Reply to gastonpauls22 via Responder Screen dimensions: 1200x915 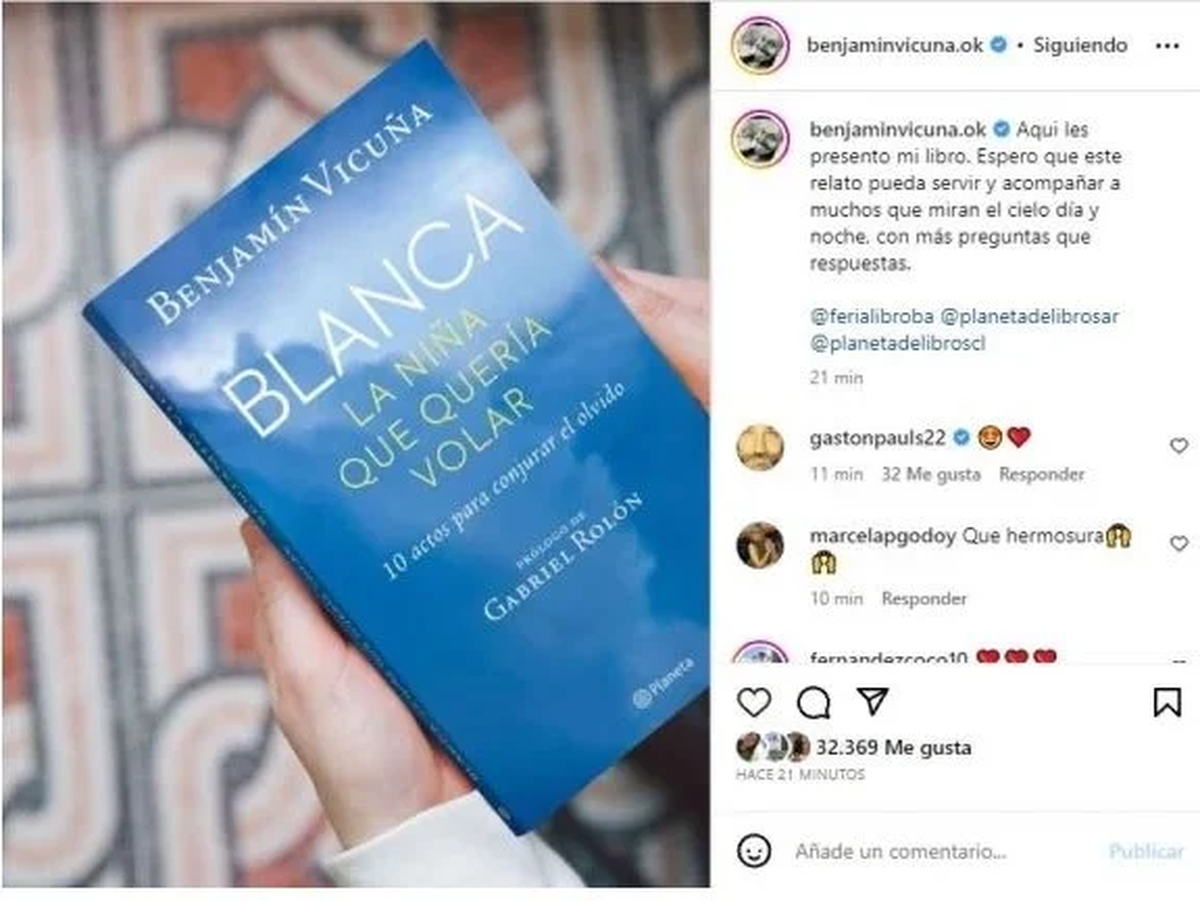1041,475
